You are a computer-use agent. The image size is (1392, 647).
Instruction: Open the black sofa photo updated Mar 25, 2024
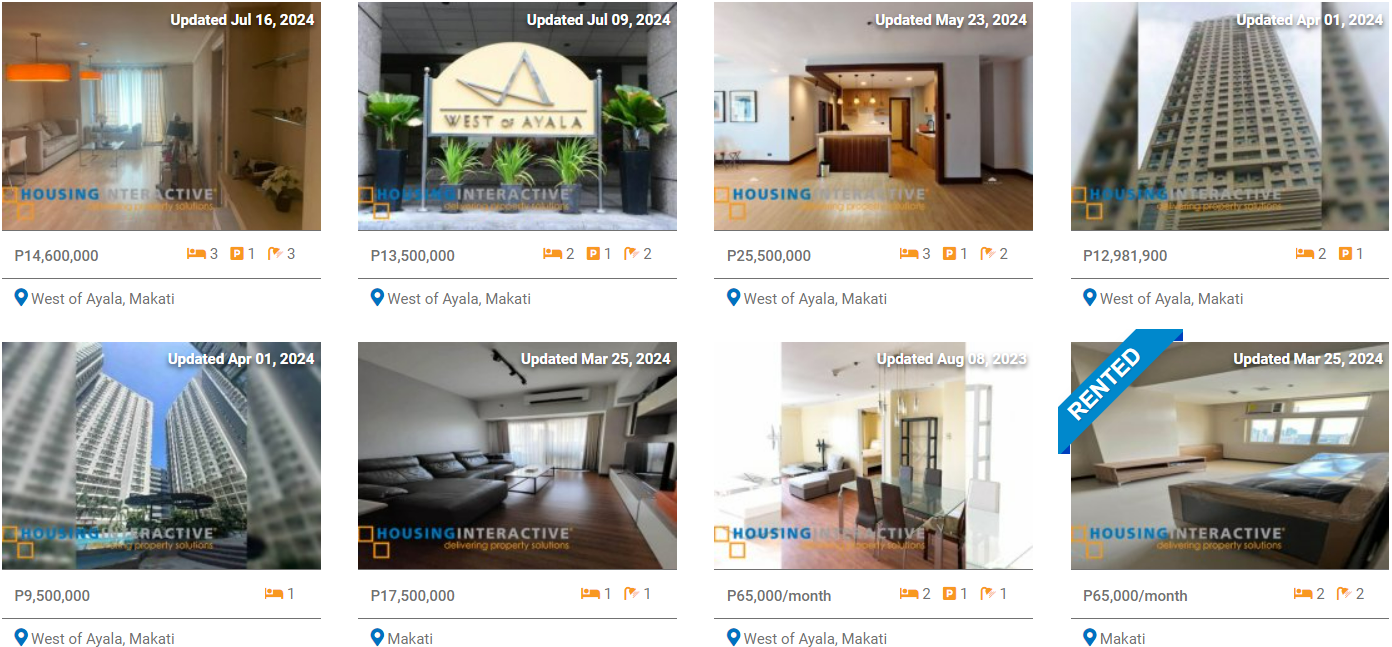(517, 456)
